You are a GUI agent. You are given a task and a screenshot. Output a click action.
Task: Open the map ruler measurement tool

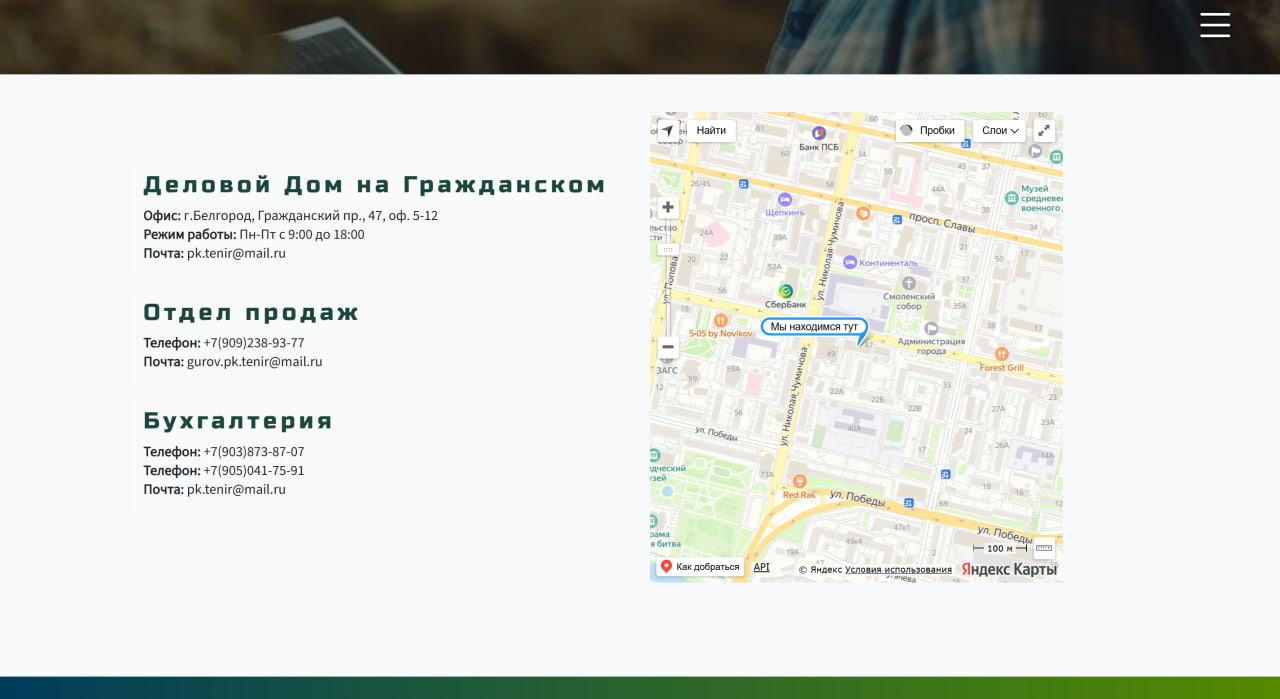(1044, 548)
